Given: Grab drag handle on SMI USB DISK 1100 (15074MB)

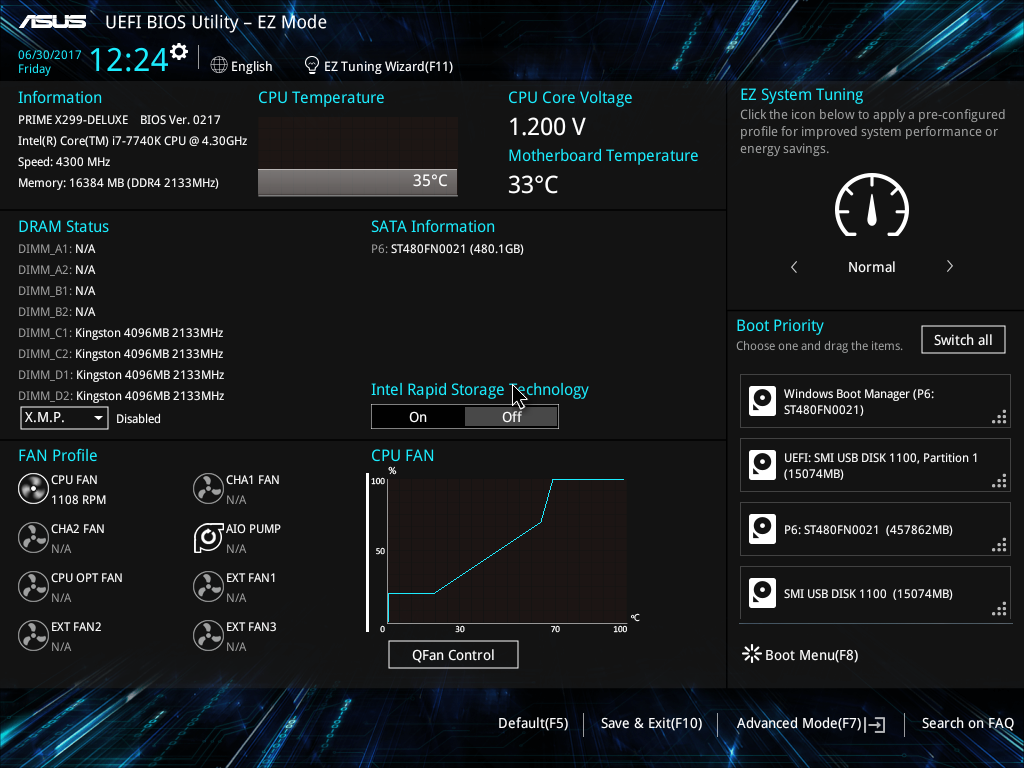Looking at the screenshot, I should tap(999, 609).
